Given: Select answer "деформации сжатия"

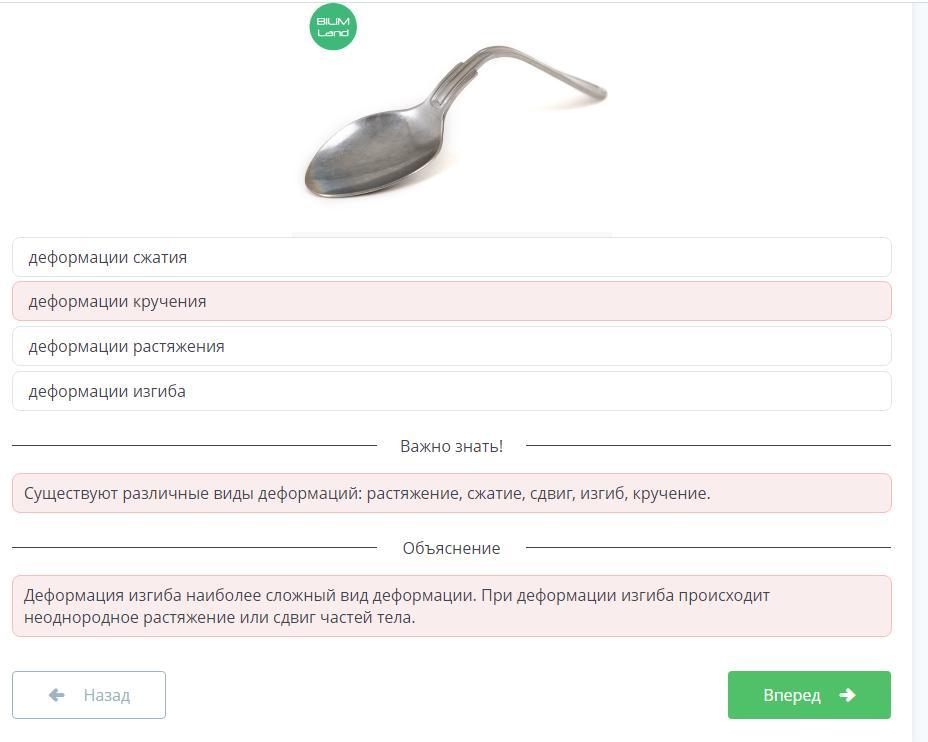Looking at the screenshot, I should click(x=451, y=257).
